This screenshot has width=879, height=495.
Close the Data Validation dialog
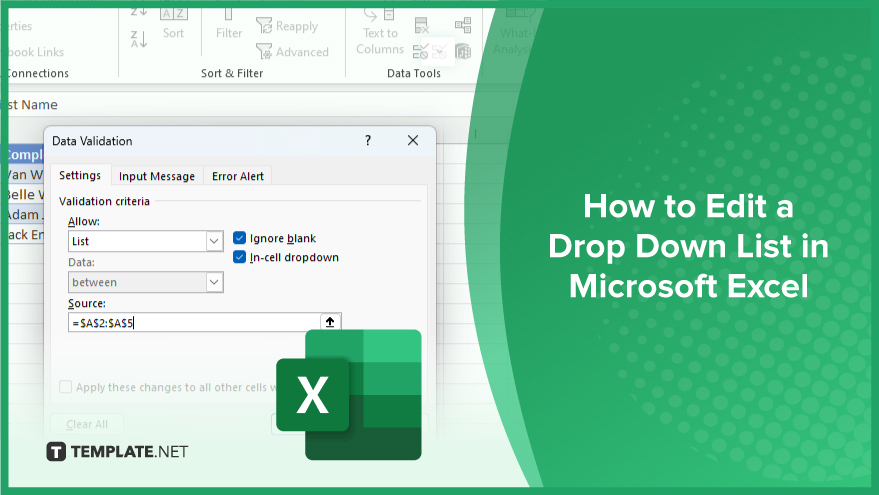pyautogui.click(x=413, y=140)
